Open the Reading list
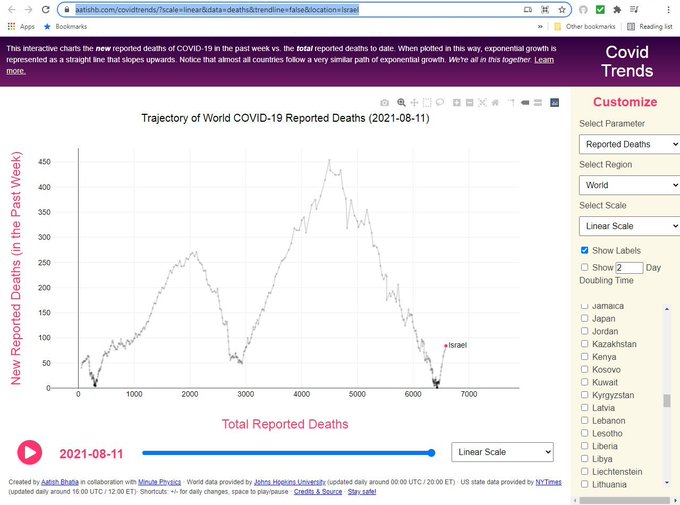 tap(650, 26)
